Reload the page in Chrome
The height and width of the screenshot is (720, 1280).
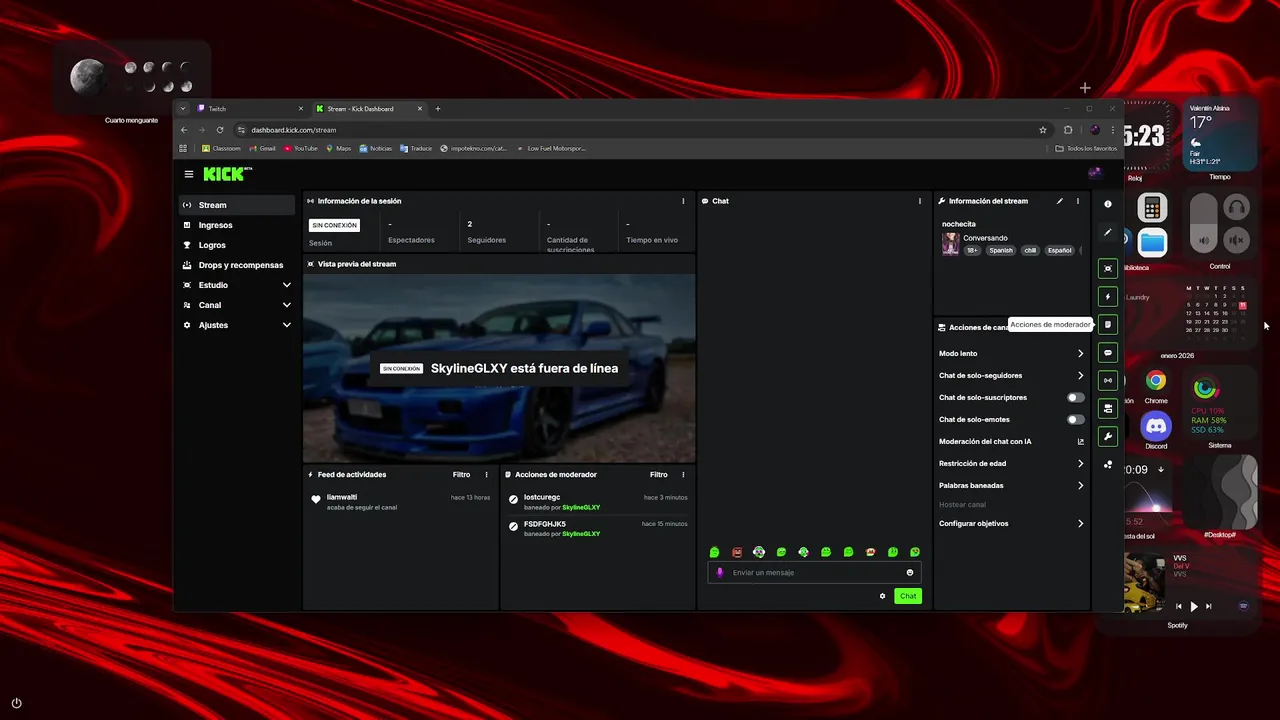pyautogui.click(x=220, y=130)
